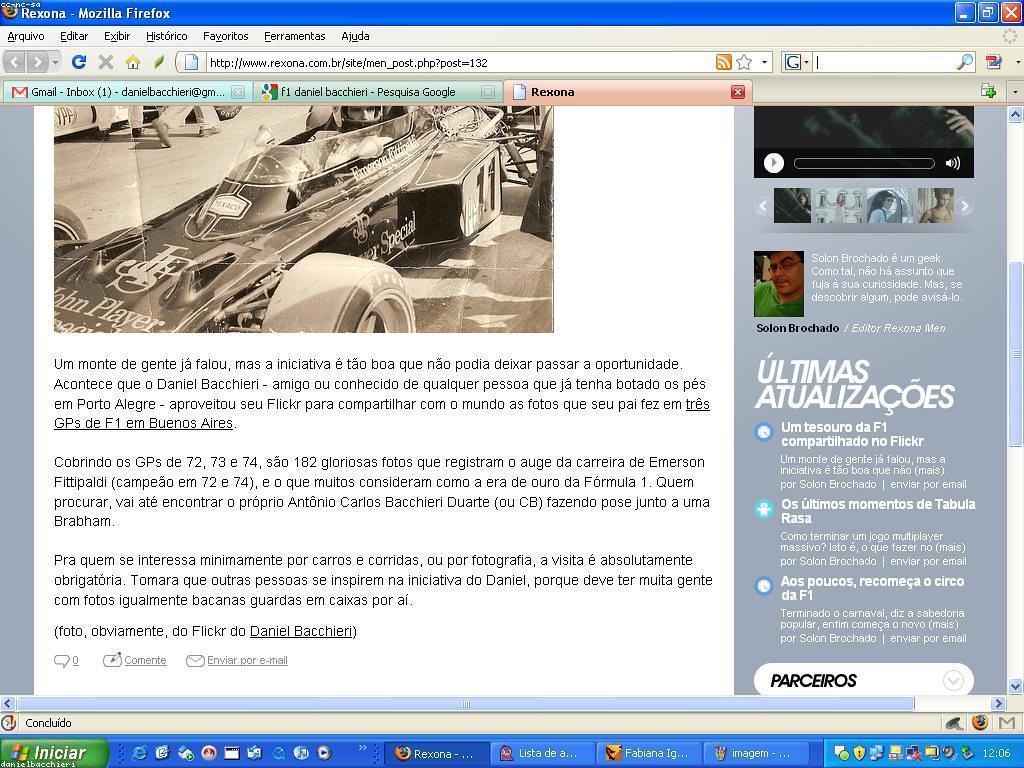Viewport: 1024px width, 768px height.
Task: Click the vertical scrollbar down arrow
Action: [1015, 686]
